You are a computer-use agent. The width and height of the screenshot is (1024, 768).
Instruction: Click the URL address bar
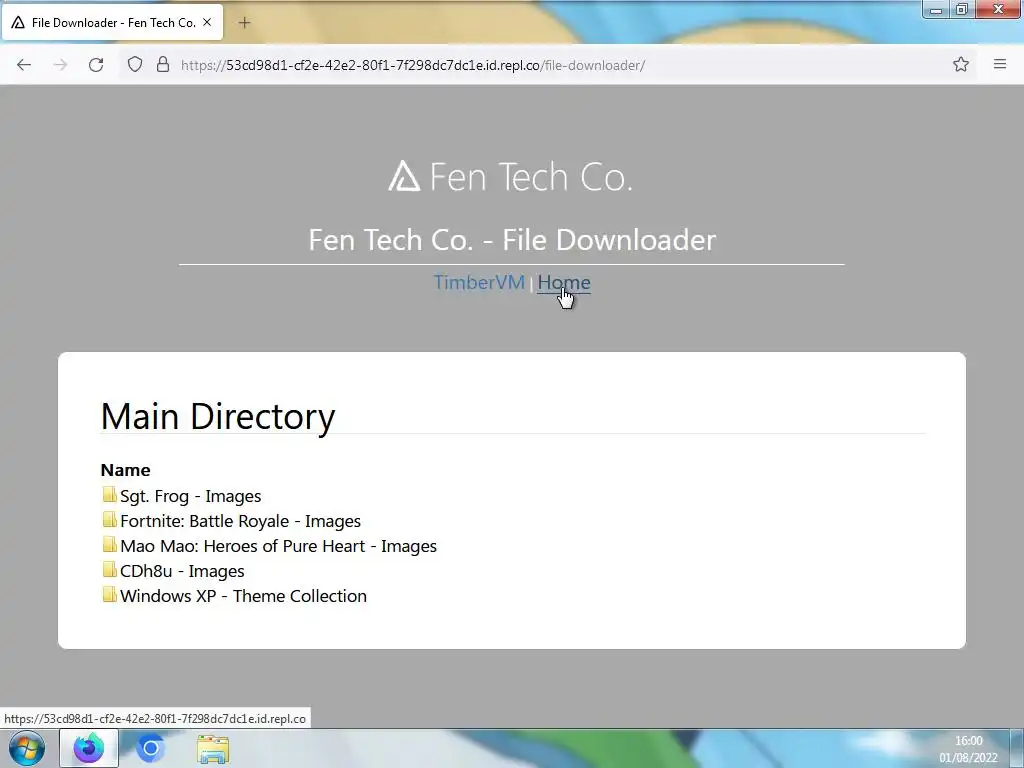549,65
